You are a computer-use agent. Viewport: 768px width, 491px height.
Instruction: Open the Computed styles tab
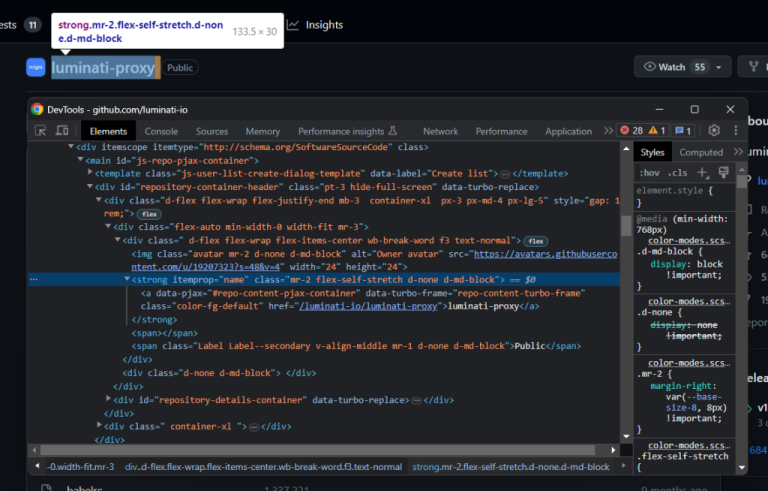point(701,152)
